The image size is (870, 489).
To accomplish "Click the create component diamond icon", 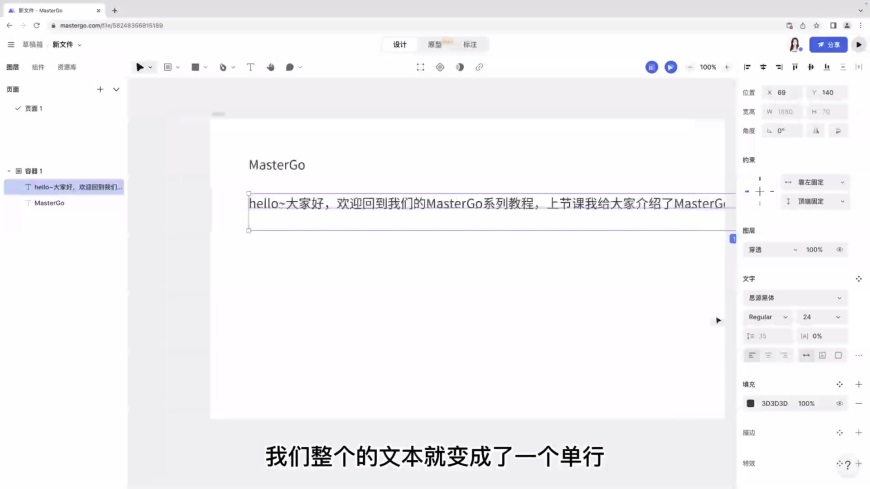I will tap(440, 67).
